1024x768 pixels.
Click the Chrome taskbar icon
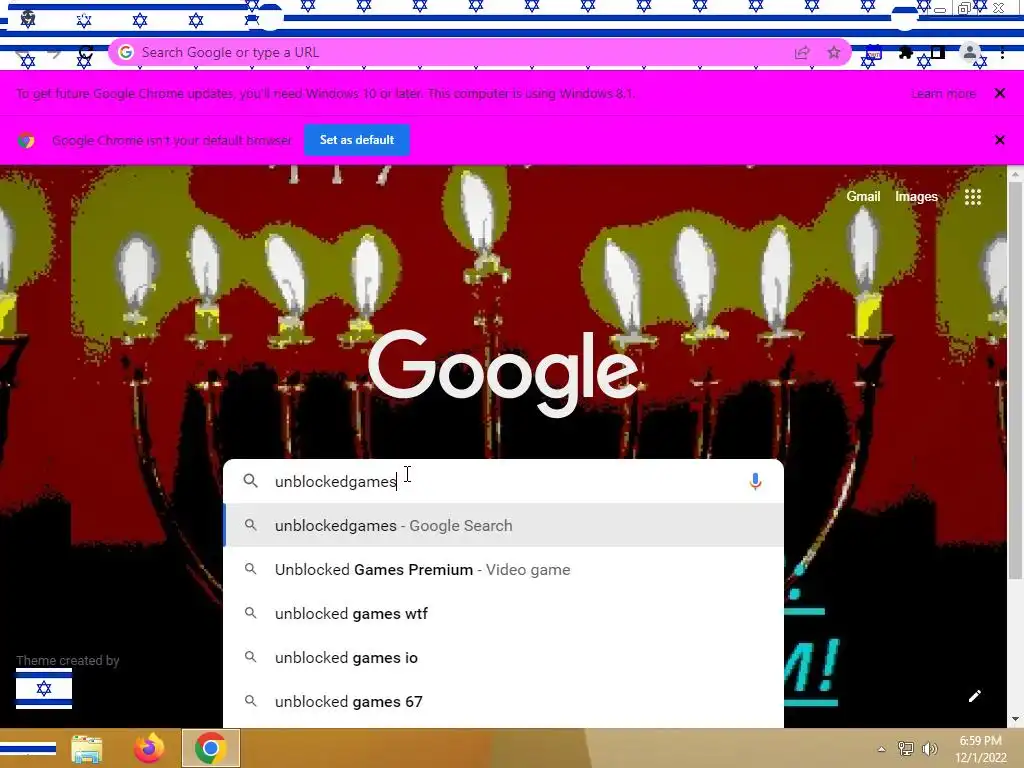210,748
